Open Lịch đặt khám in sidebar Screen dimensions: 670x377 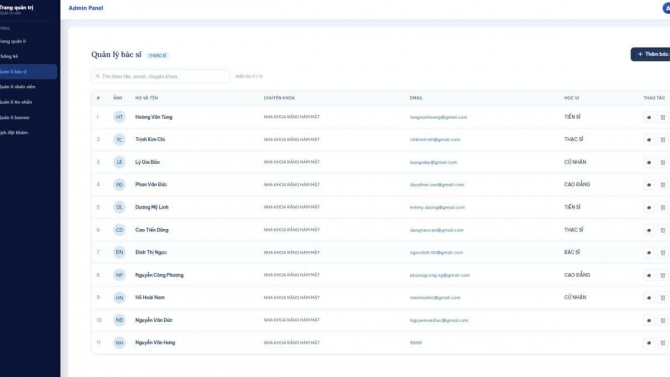pyautogui.click(x=27, y=133)
